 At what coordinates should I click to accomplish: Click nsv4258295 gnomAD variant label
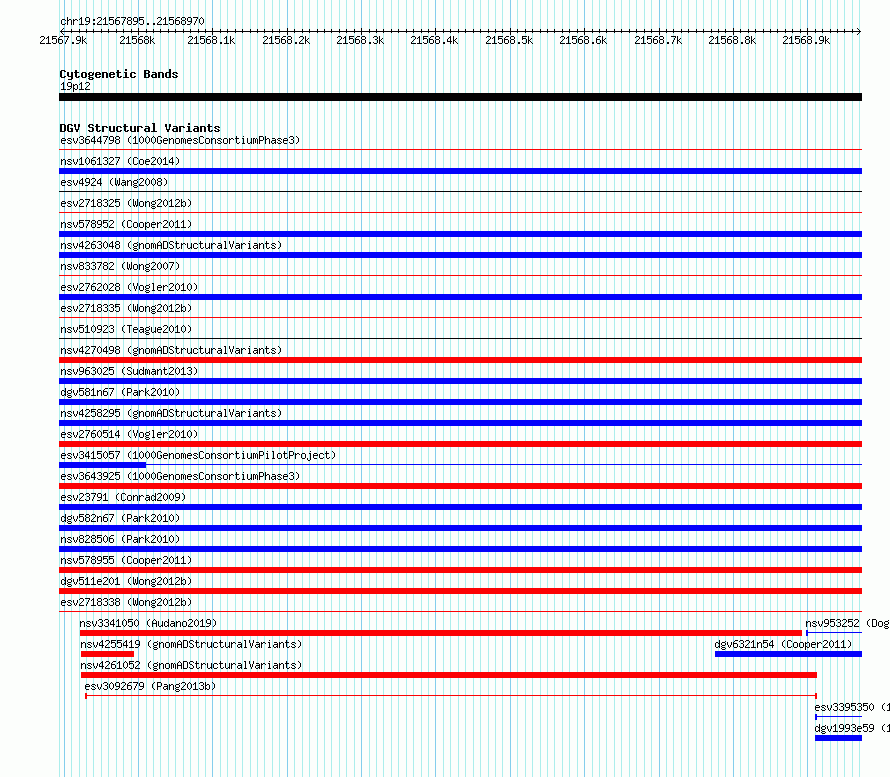pos(171,413)
